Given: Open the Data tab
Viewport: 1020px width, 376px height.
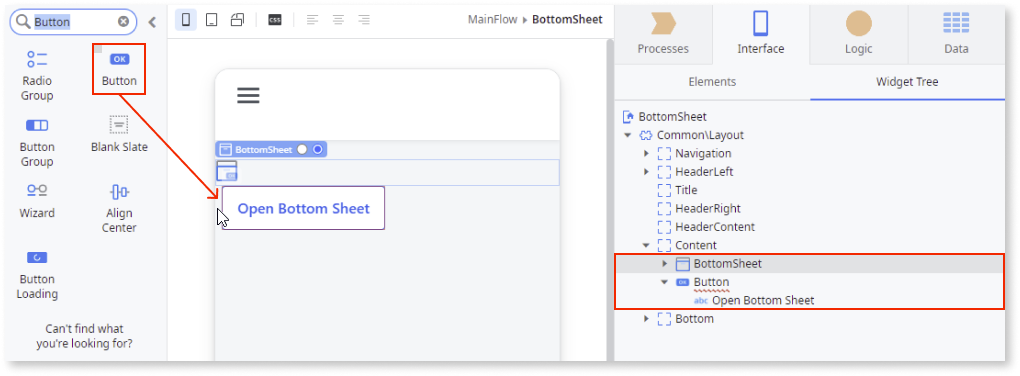Looking at the screenshot, I should coord(956,34).
